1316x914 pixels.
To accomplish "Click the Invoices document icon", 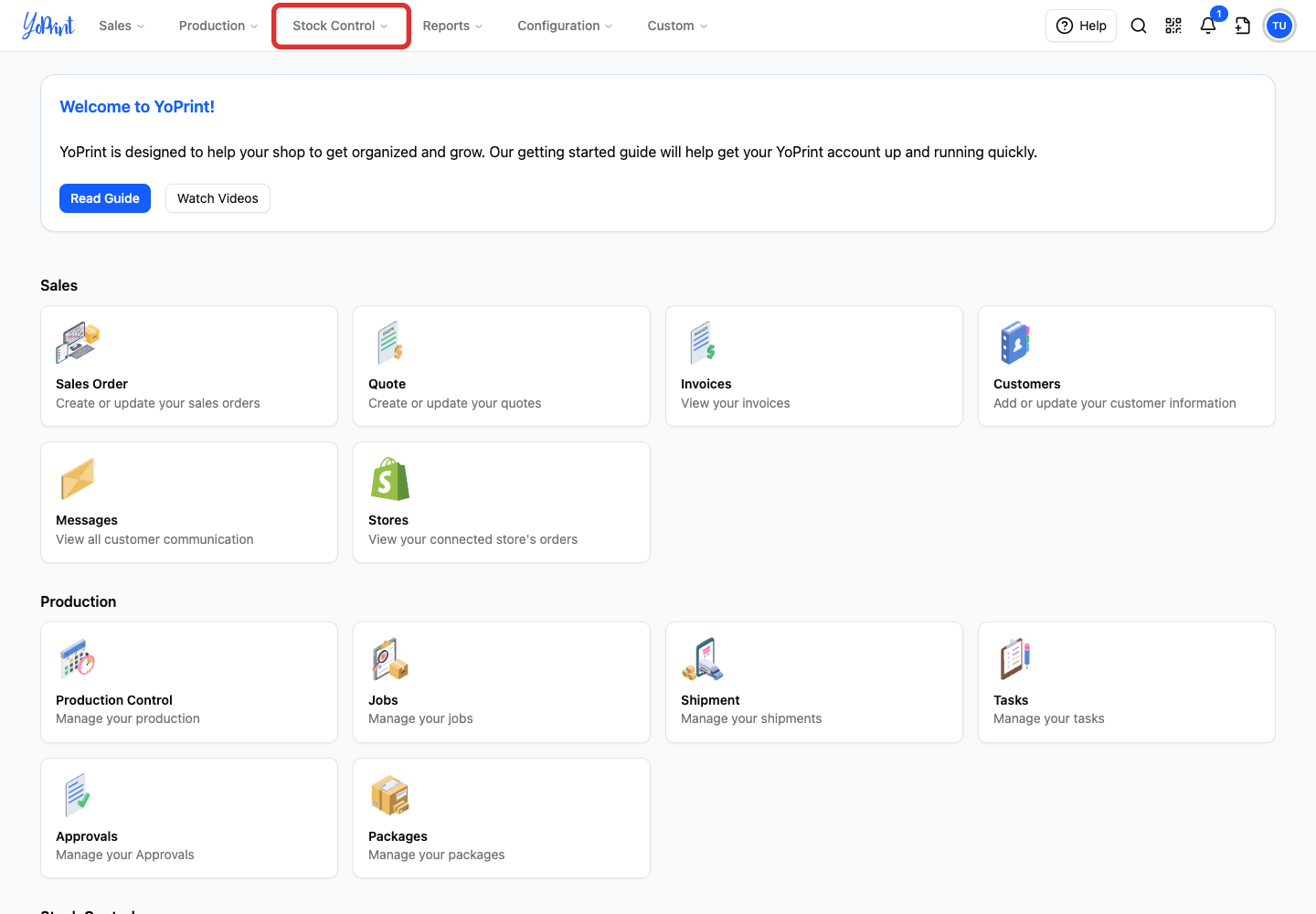I will 703,343.
